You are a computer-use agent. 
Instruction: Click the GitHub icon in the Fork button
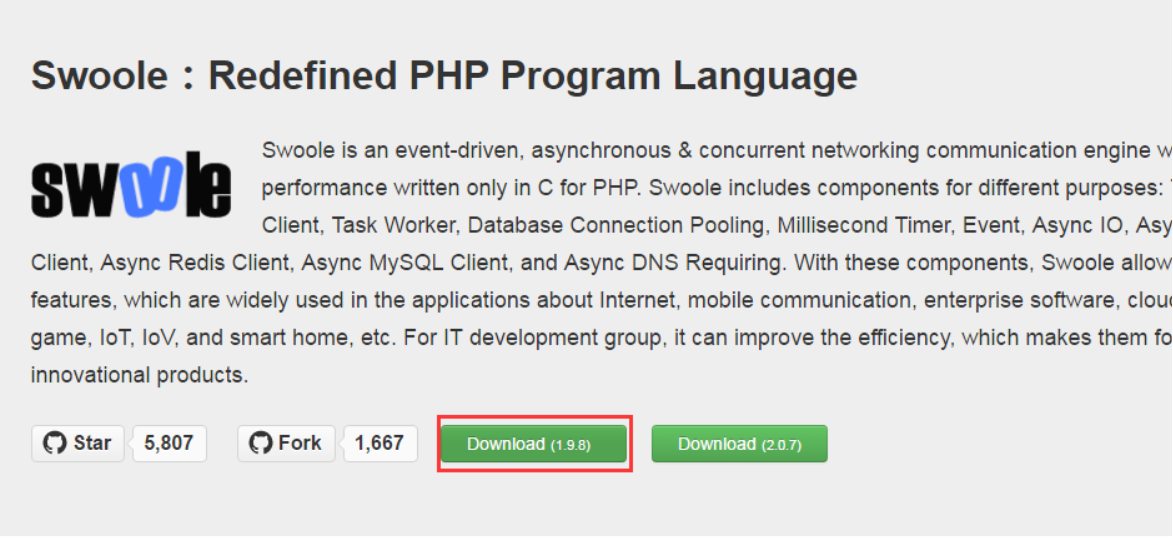coord(260,443)
